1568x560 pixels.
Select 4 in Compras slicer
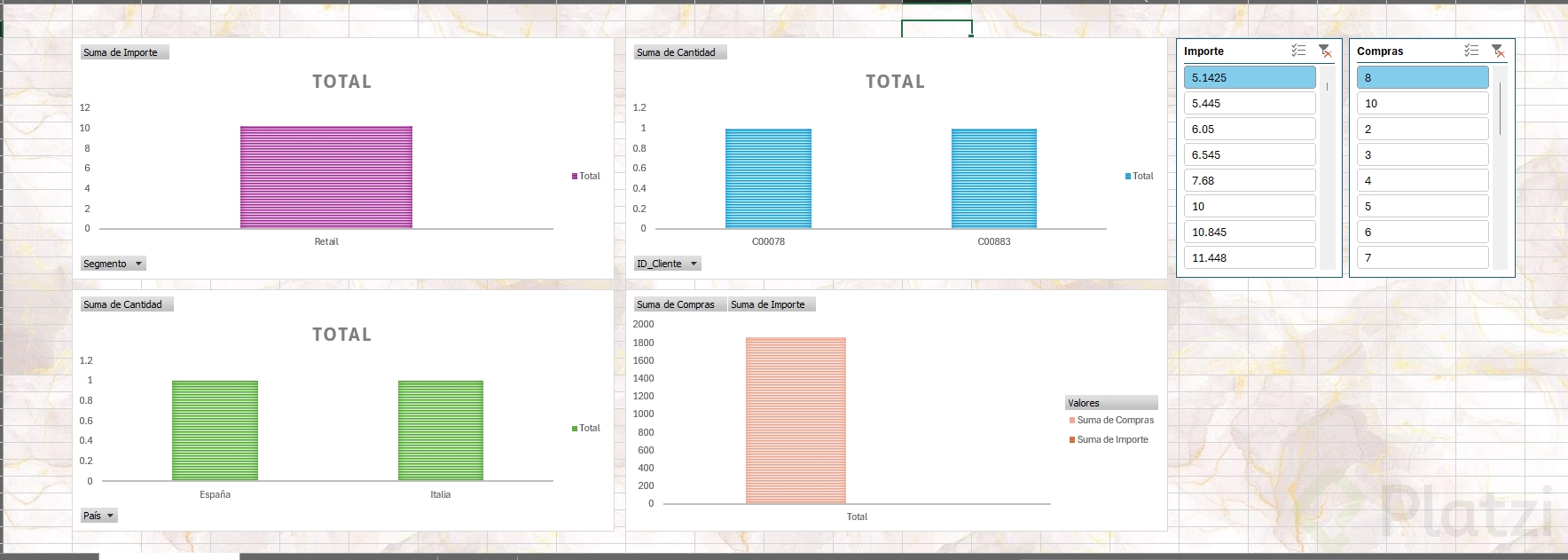[x=1423, y=180]
